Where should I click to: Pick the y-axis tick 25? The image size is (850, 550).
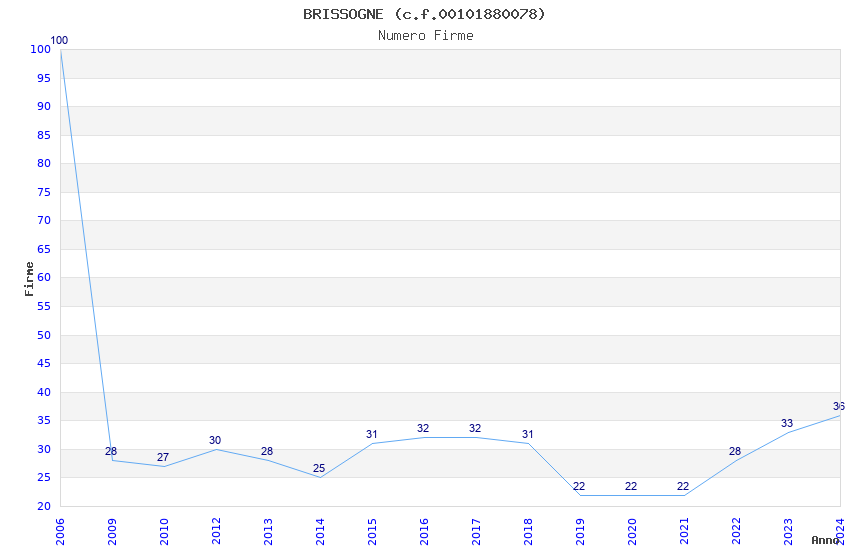[x=44, y=477]
